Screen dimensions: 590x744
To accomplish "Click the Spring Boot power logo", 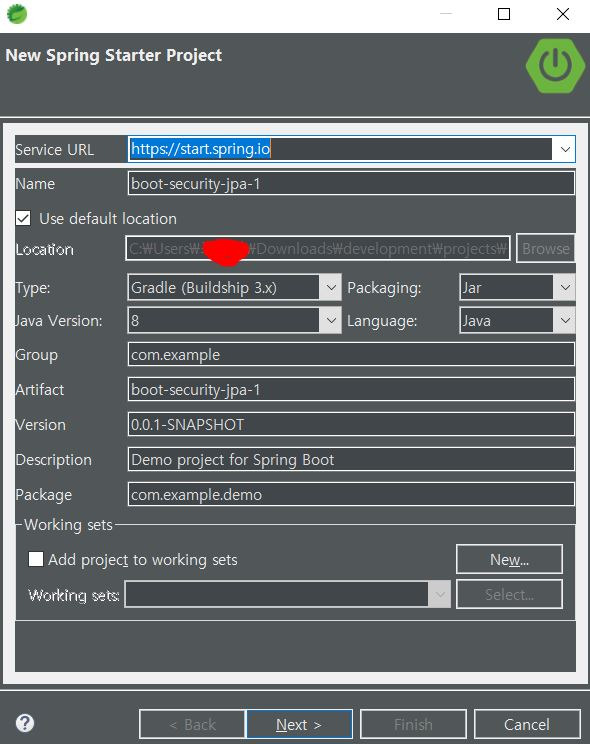I will pos(555,65).
